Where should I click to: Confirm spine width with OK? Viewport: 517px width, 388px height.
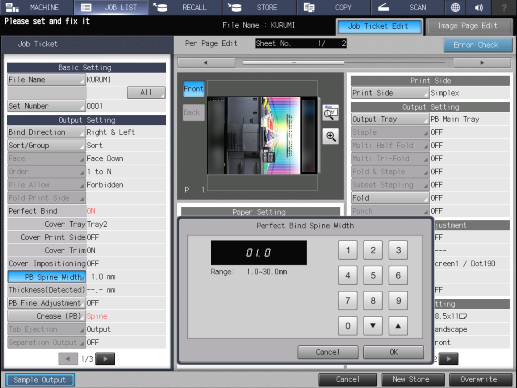(393, 352)
